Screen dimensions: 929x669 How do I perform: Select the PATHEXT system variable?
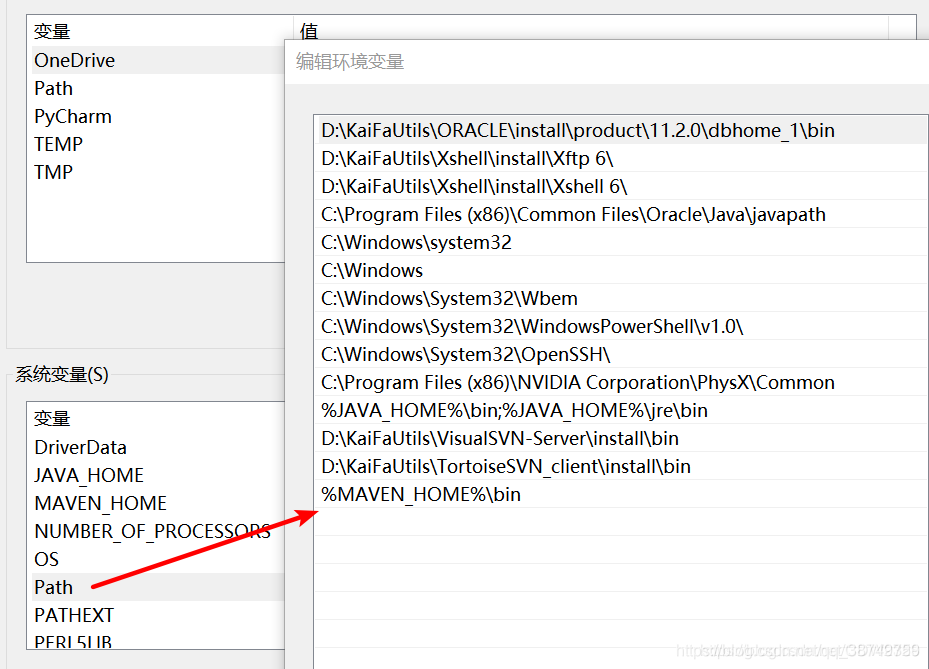pyautogui.click(x=158, y=615)
